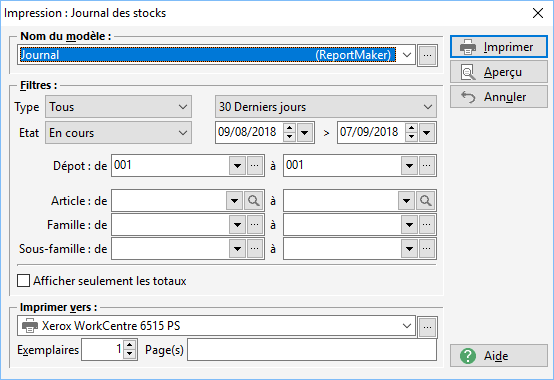Open model browse ellipsis button next to Journal
The image size is (554, 380).
428,55
